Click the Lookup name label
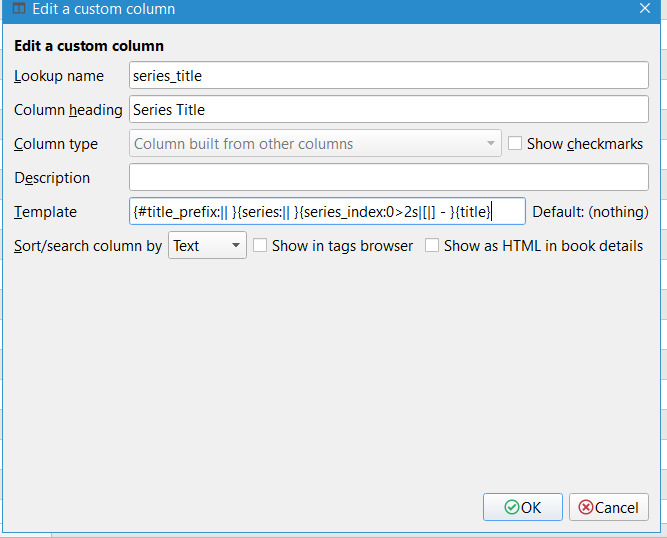Screen dimensions: 667x538 tap(58, 75)
